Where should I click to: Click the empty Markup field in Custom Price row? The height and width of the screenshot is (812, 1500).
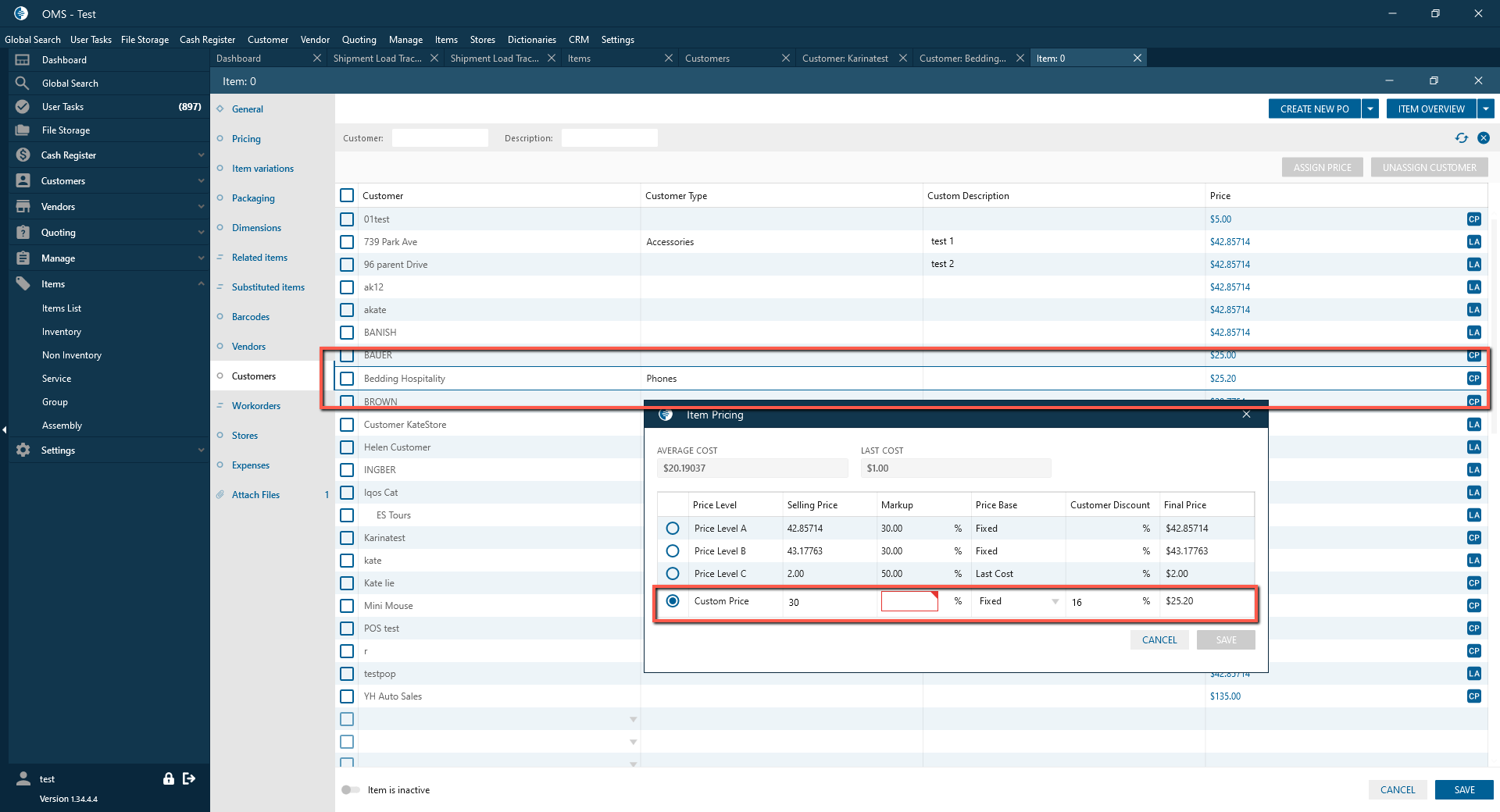click(909, 601)
